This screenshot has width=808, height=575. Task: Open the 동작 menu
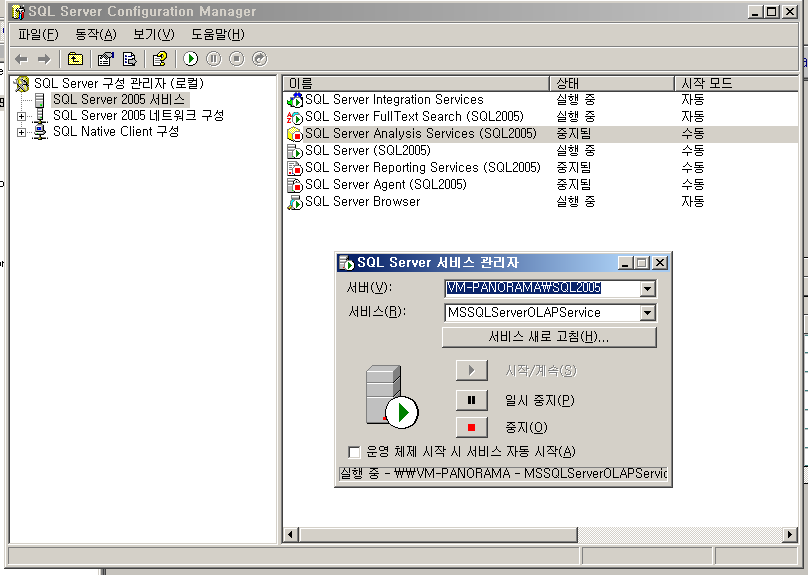95,35
